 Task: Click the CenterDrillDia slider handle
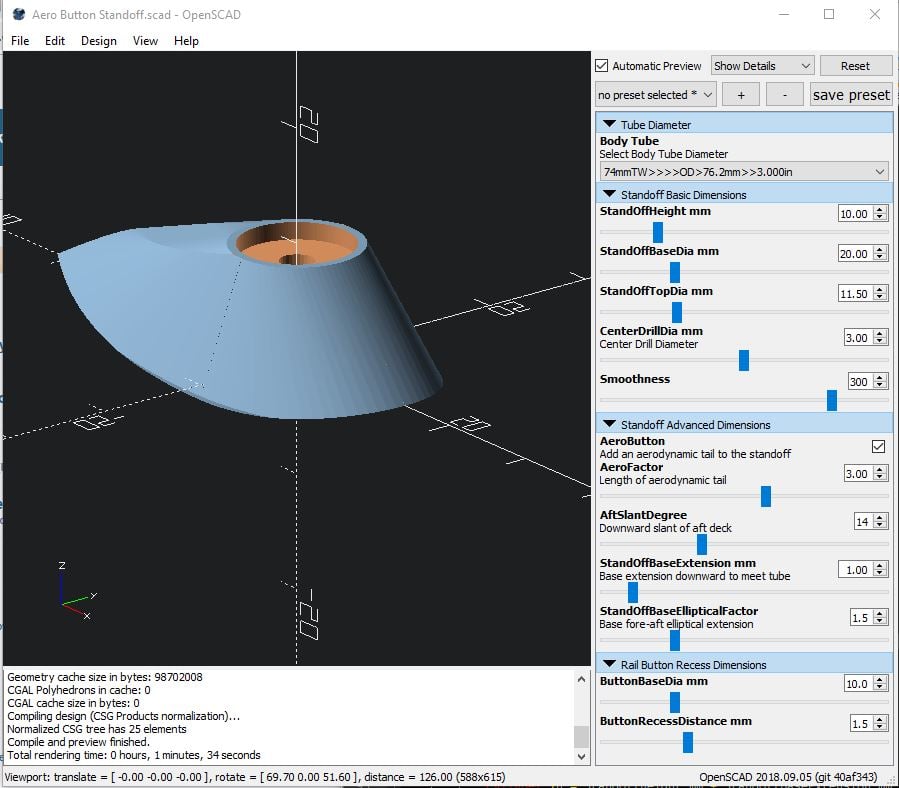pyautogui.click(x=744, y=360)
